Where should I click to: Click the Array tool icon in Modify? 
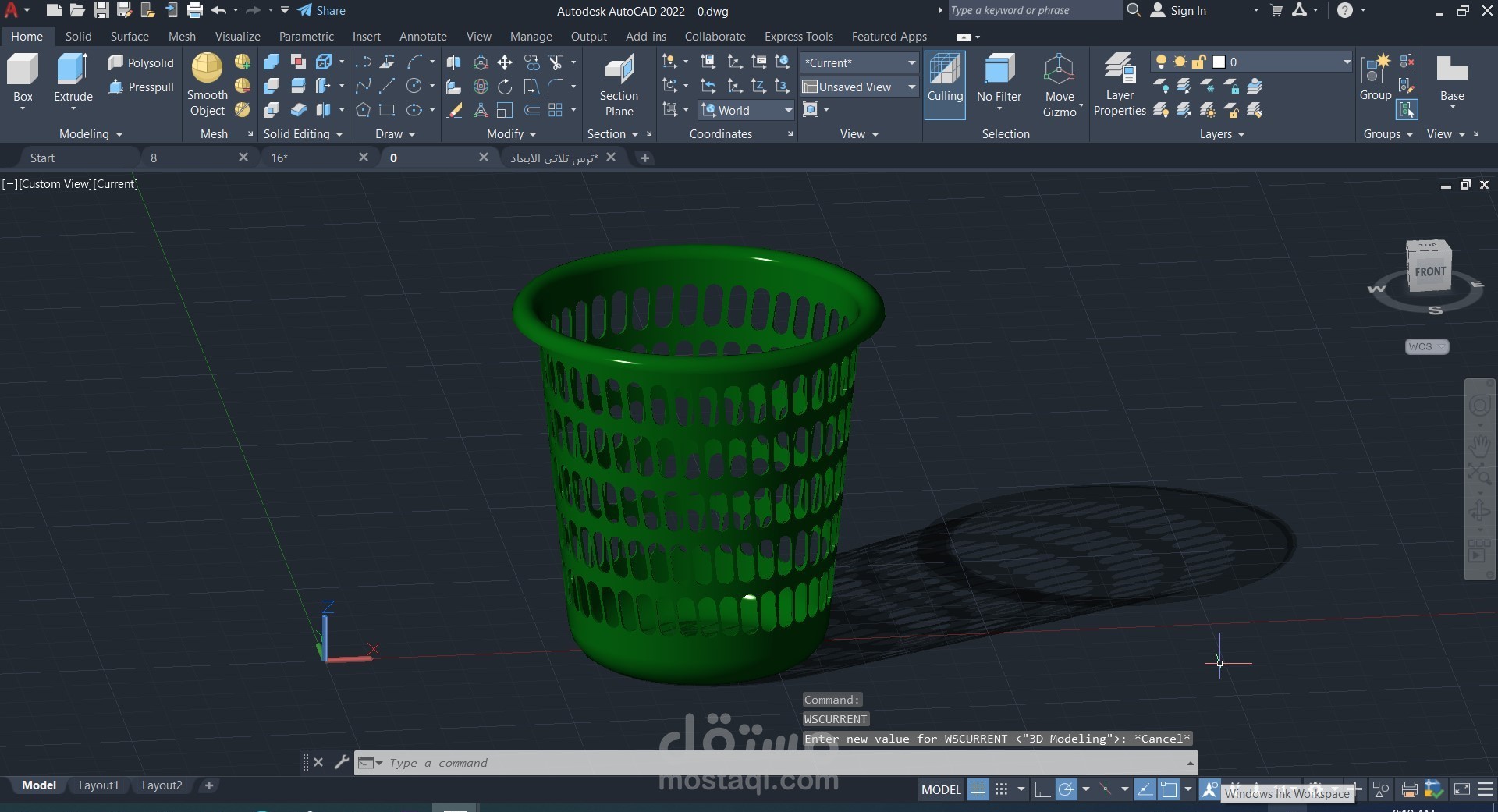pos(556,110)
